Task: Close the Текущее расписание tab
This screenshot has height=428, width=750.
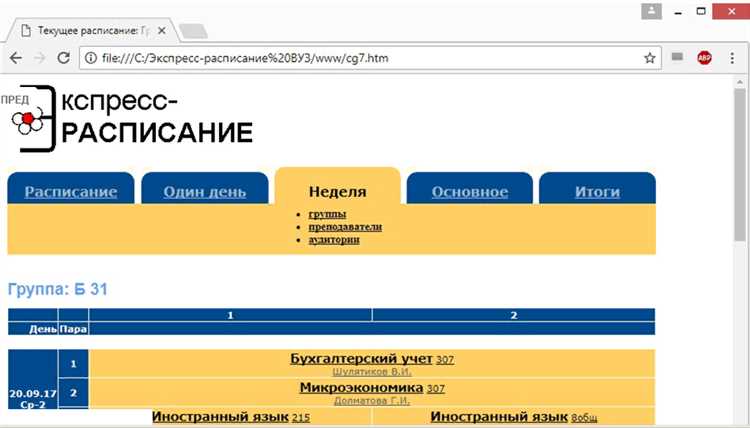Action: (162, 31)
